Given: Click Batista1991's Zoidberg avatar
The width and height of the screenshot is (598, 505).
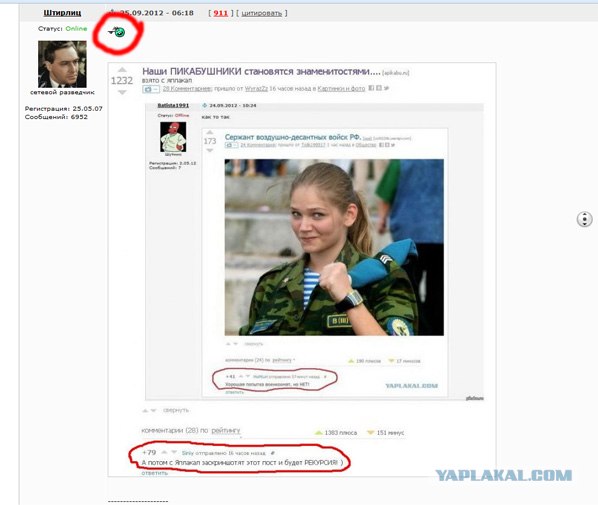Looking at the screenshot, I should [173, 137].
